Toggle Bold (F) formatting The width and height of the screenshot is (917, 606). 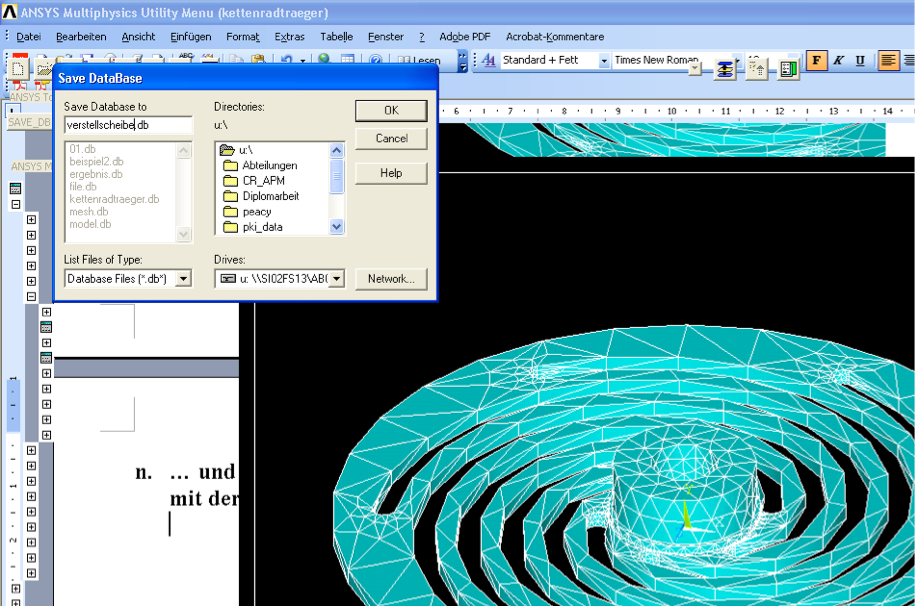(816, 60)
